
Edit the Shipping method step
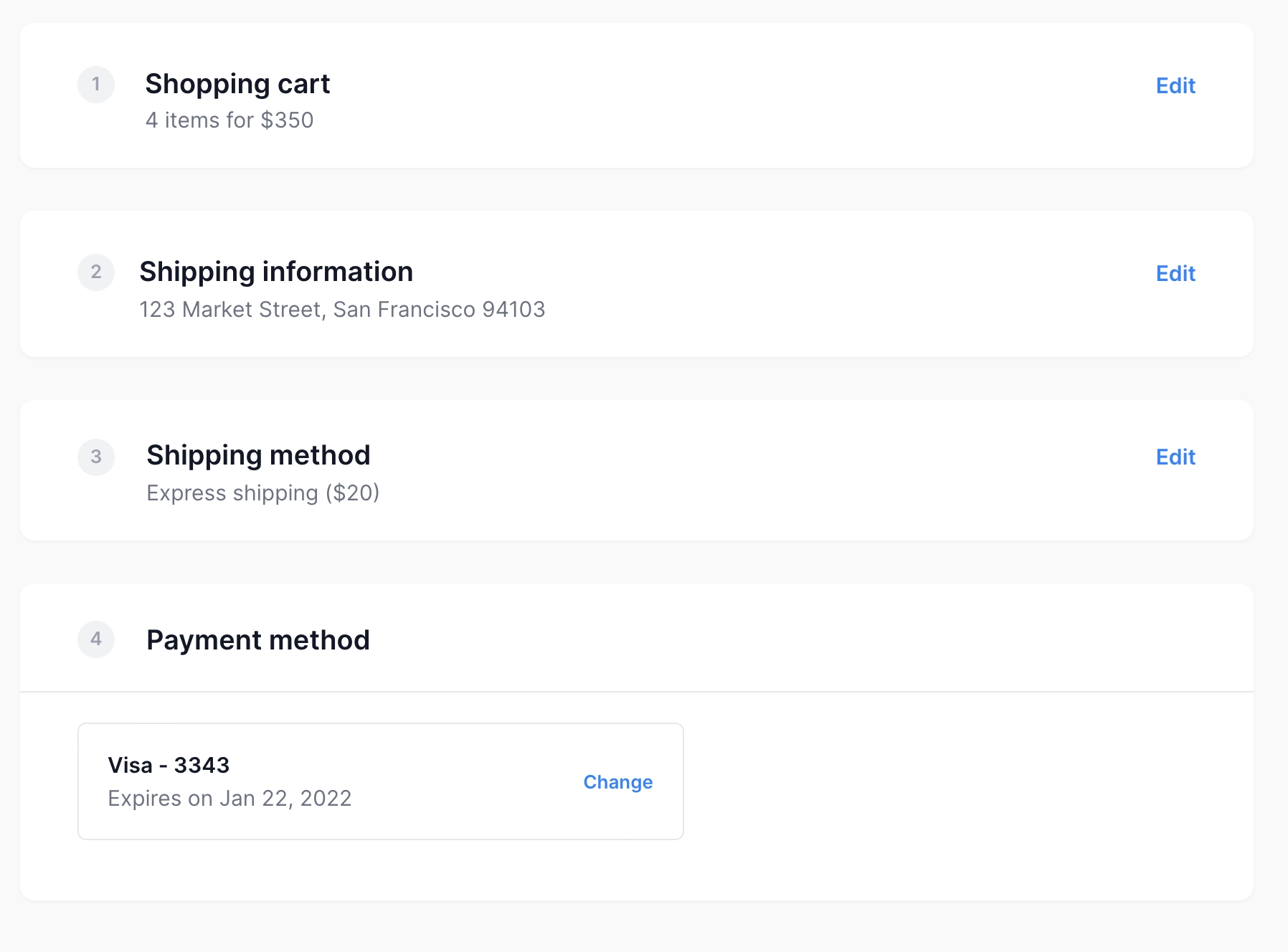[x=1175, y=457]
